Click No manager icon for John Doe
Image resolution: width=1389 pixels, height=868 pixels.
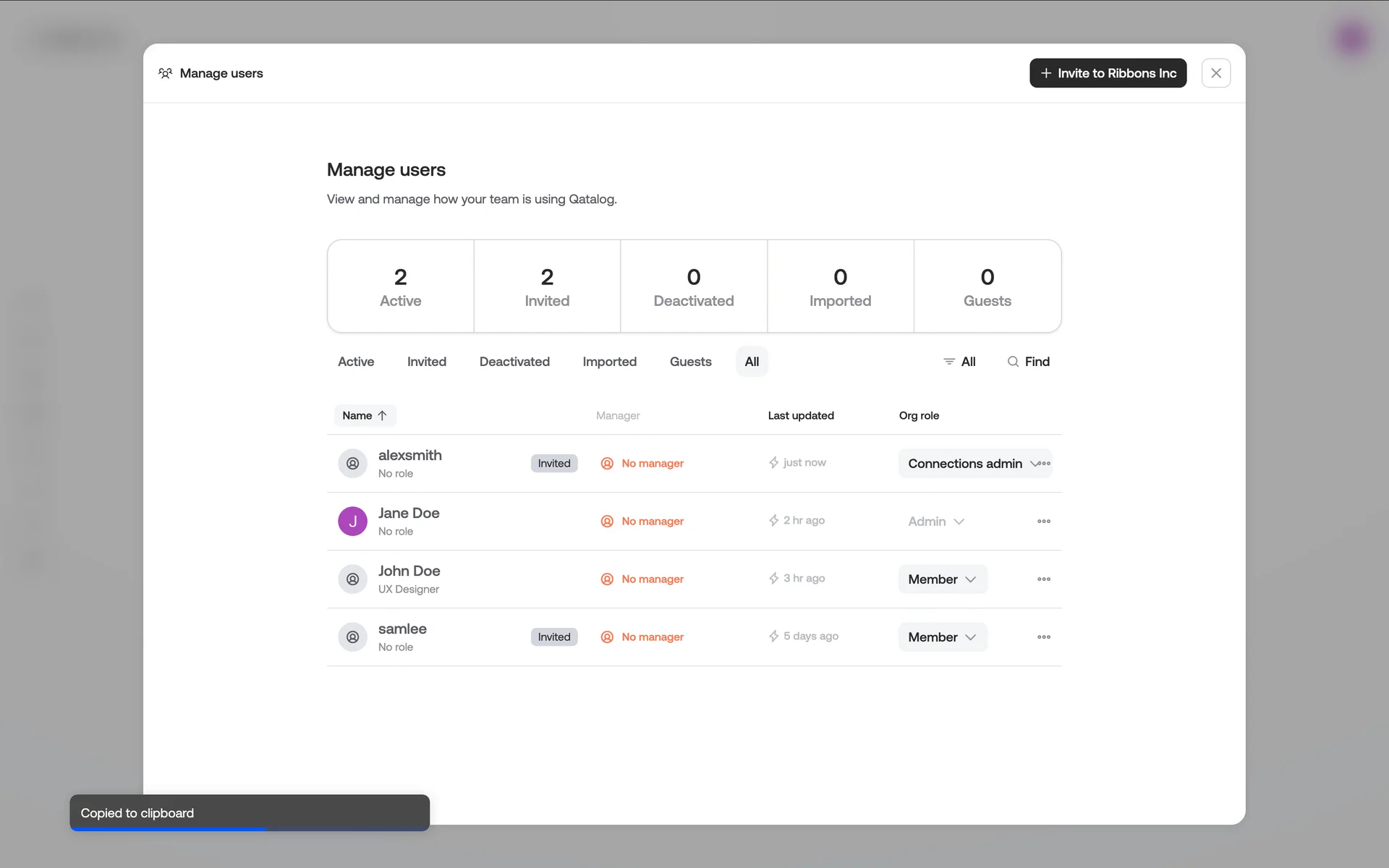tap(607, 579)
